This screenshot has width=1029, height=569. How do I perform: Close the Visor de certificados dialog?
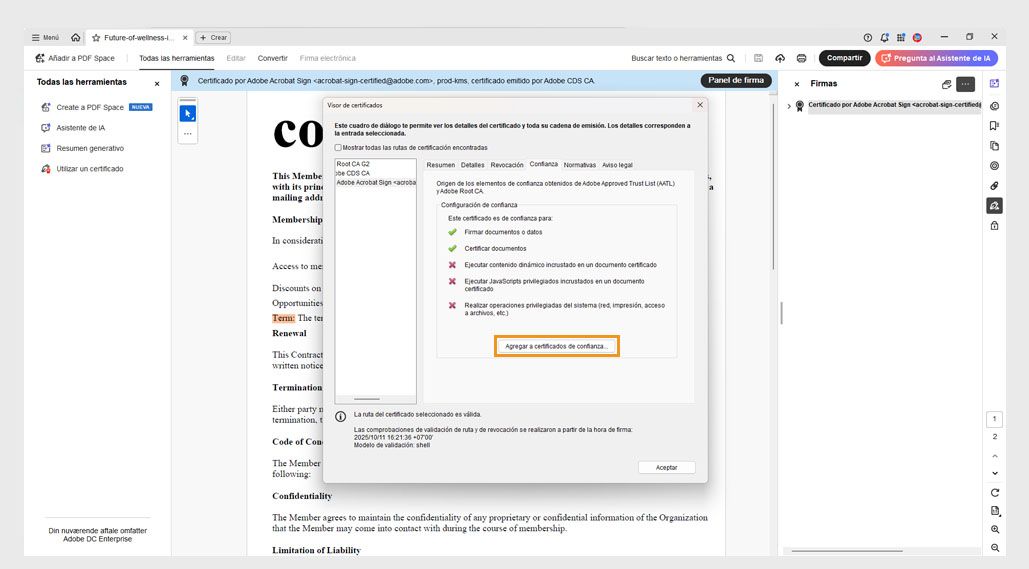point(700,105)
